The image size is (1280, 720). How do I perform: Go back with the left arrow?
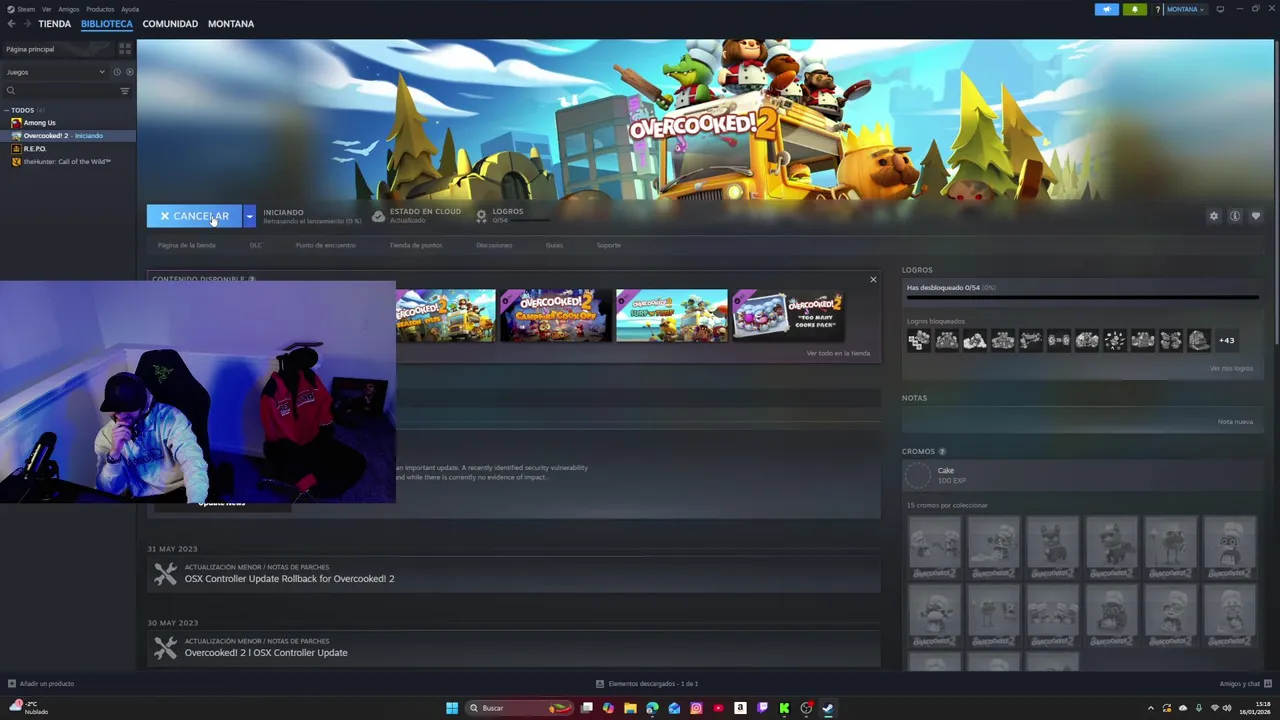point(11,24)
